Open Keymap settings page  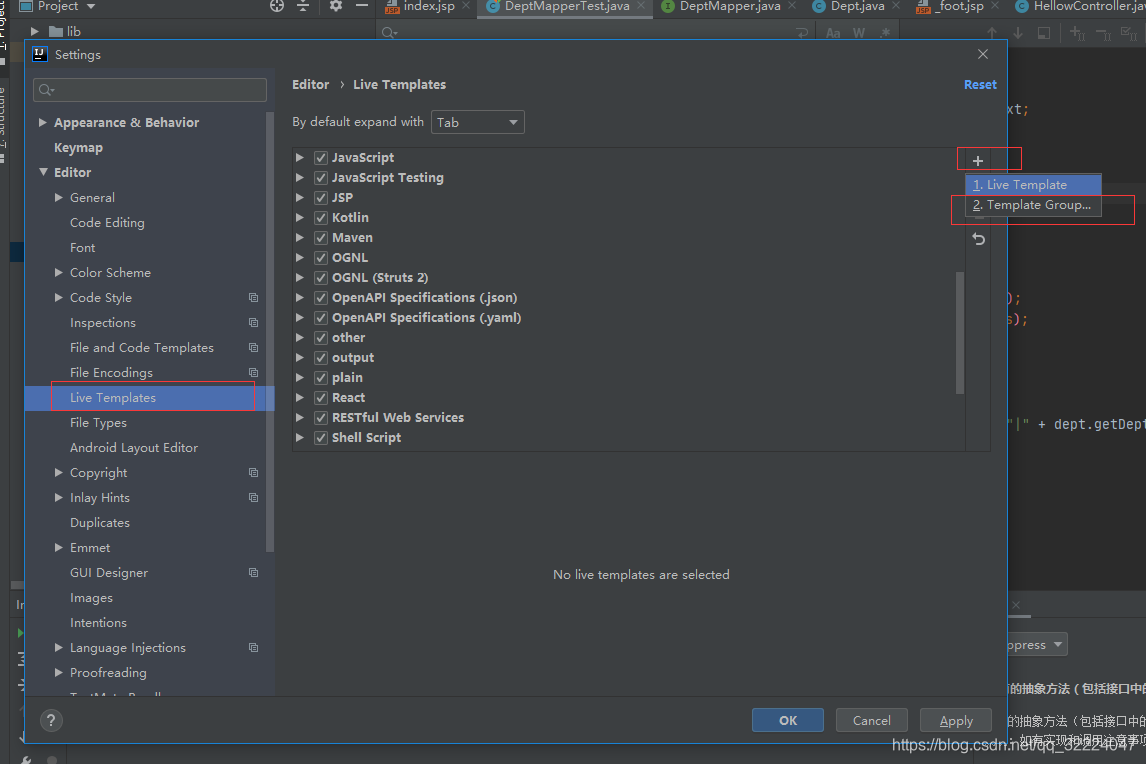(x=78, y=148)
